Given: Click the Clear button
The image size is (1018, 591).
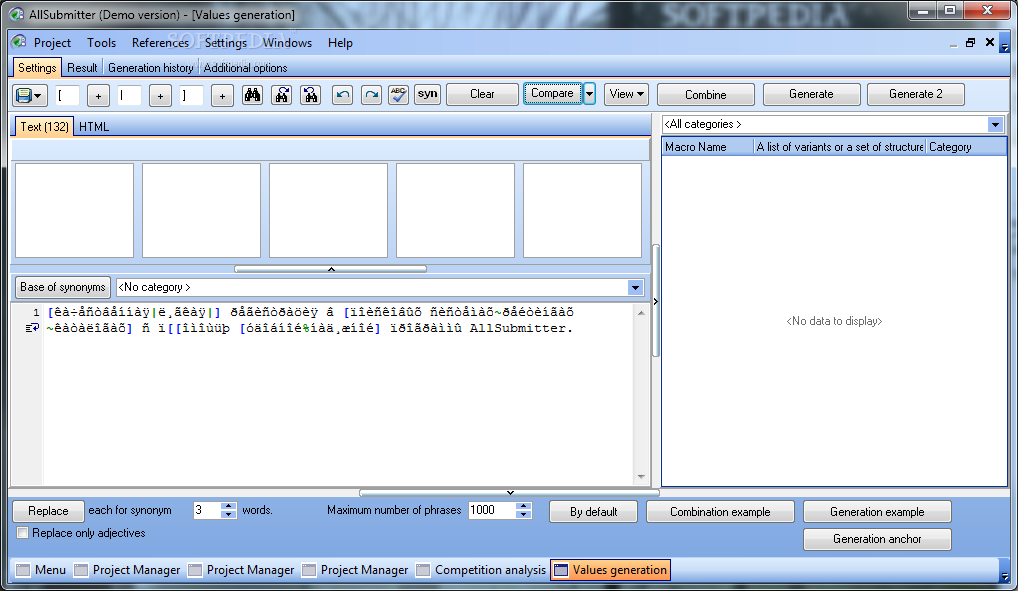Looking at the screenshot, I should (482, 94).
